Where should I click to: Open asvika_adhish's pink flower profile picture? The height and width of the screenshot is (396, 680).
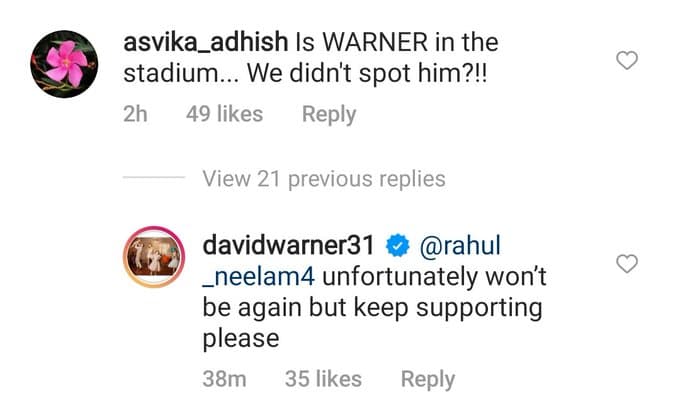tap(64, 64)
